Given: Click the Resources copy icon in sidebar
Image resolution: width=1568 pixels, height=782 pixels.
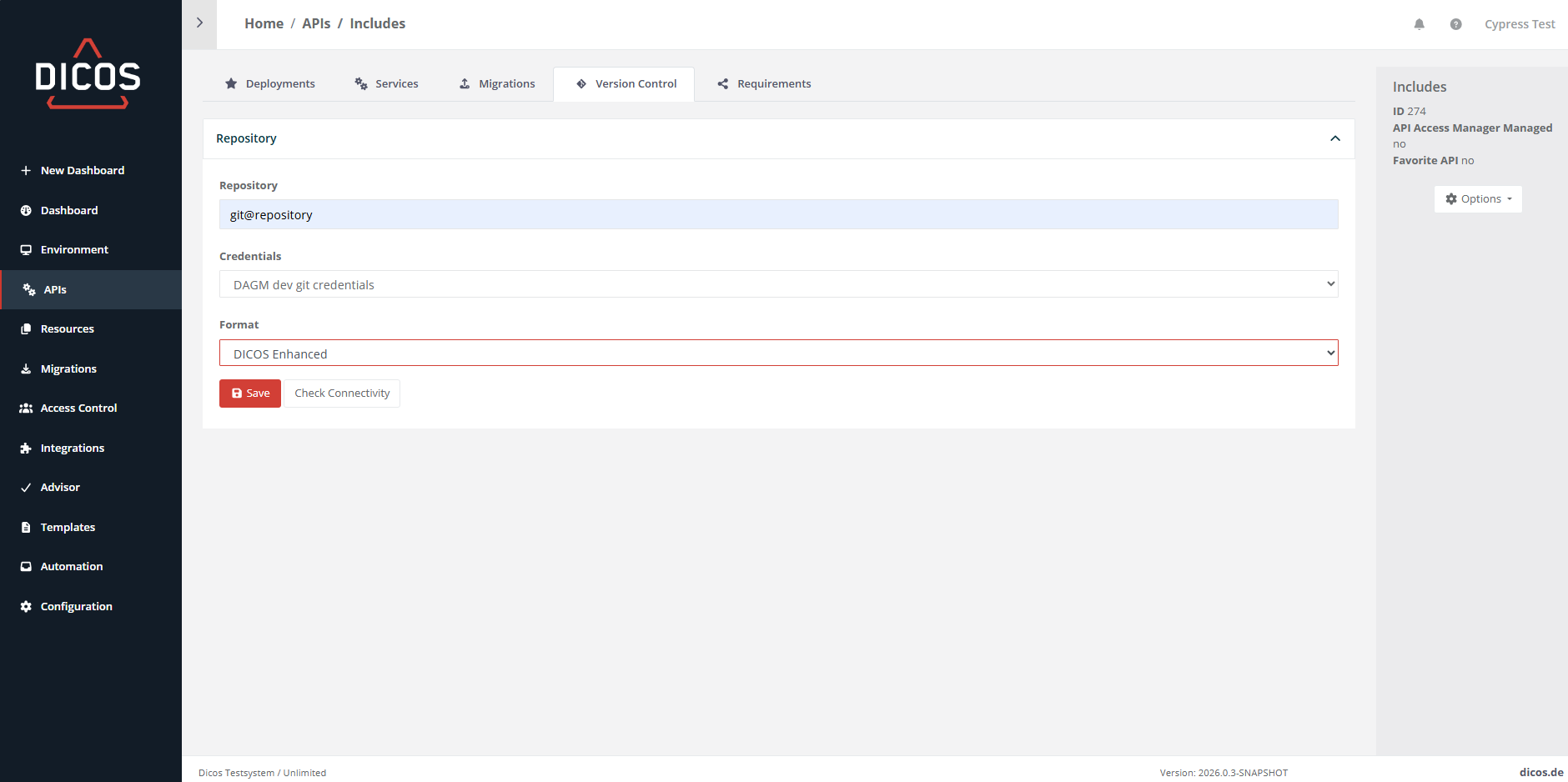Looking at the screenshot, I should tap(26, 329).
